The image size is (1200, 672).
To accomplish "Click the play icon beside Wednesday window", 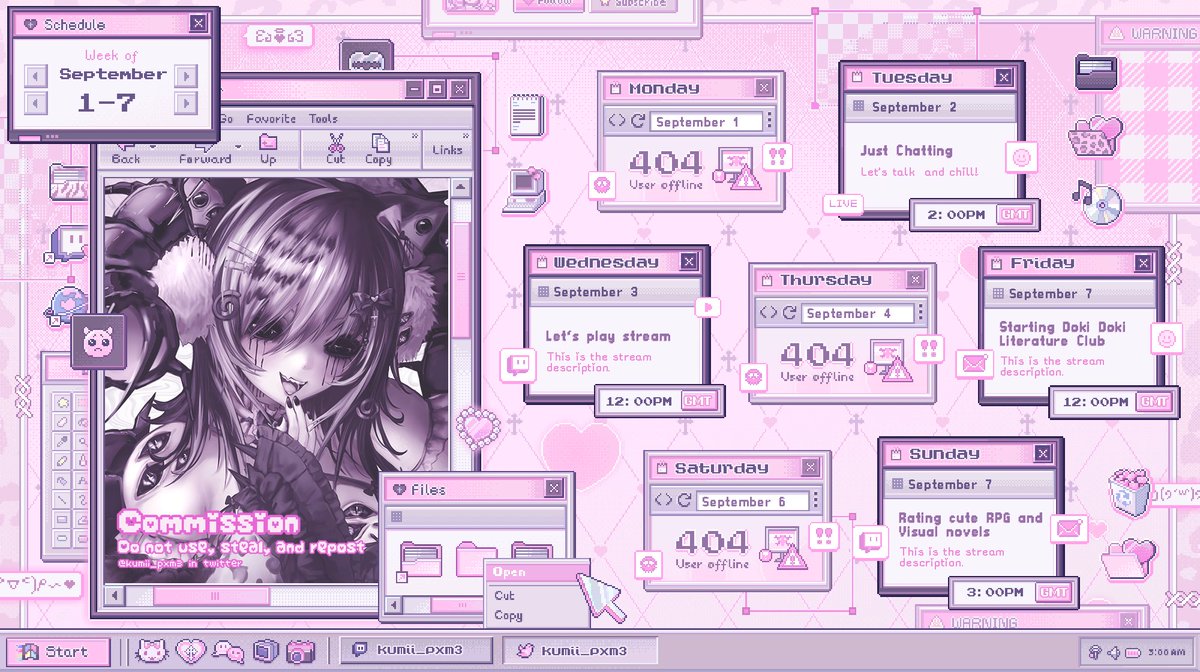I will pos(708,307).
